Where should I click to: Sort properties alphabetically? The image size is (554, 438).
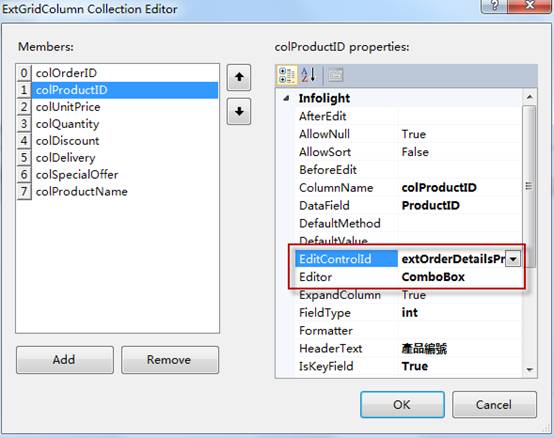(x=308, y=75)
